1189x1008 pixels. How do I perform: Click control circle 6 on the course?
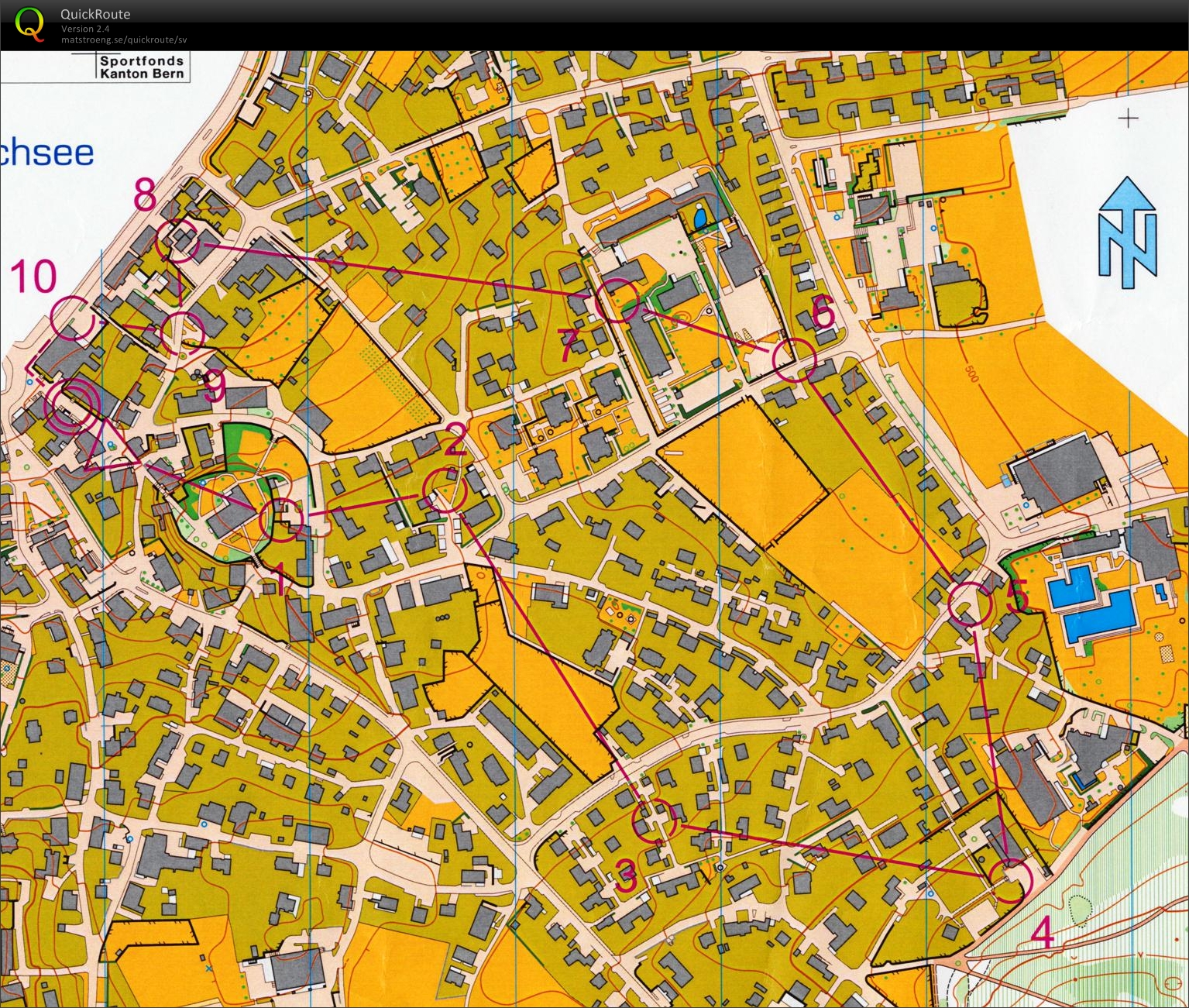pos(796,360)
